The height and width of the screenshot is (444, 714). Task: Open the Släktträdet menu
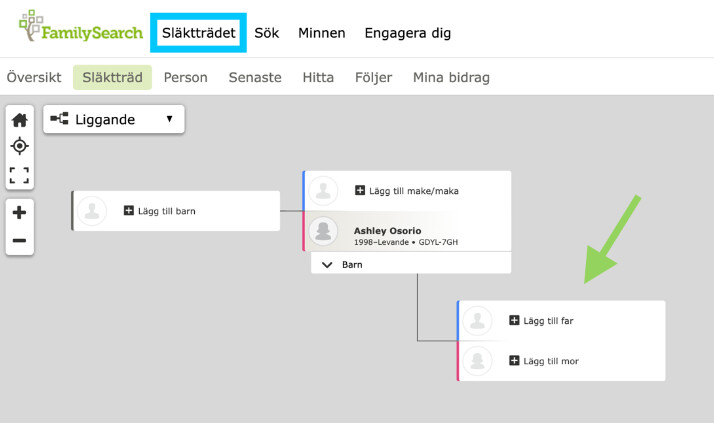pos(199,33)
